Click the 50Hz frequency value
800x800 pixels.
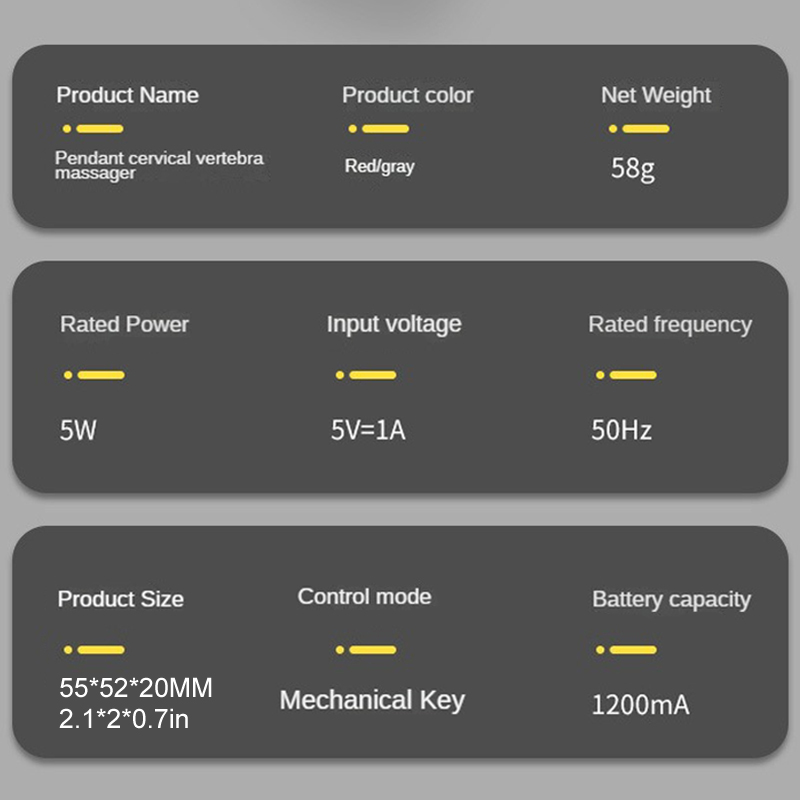621,431
